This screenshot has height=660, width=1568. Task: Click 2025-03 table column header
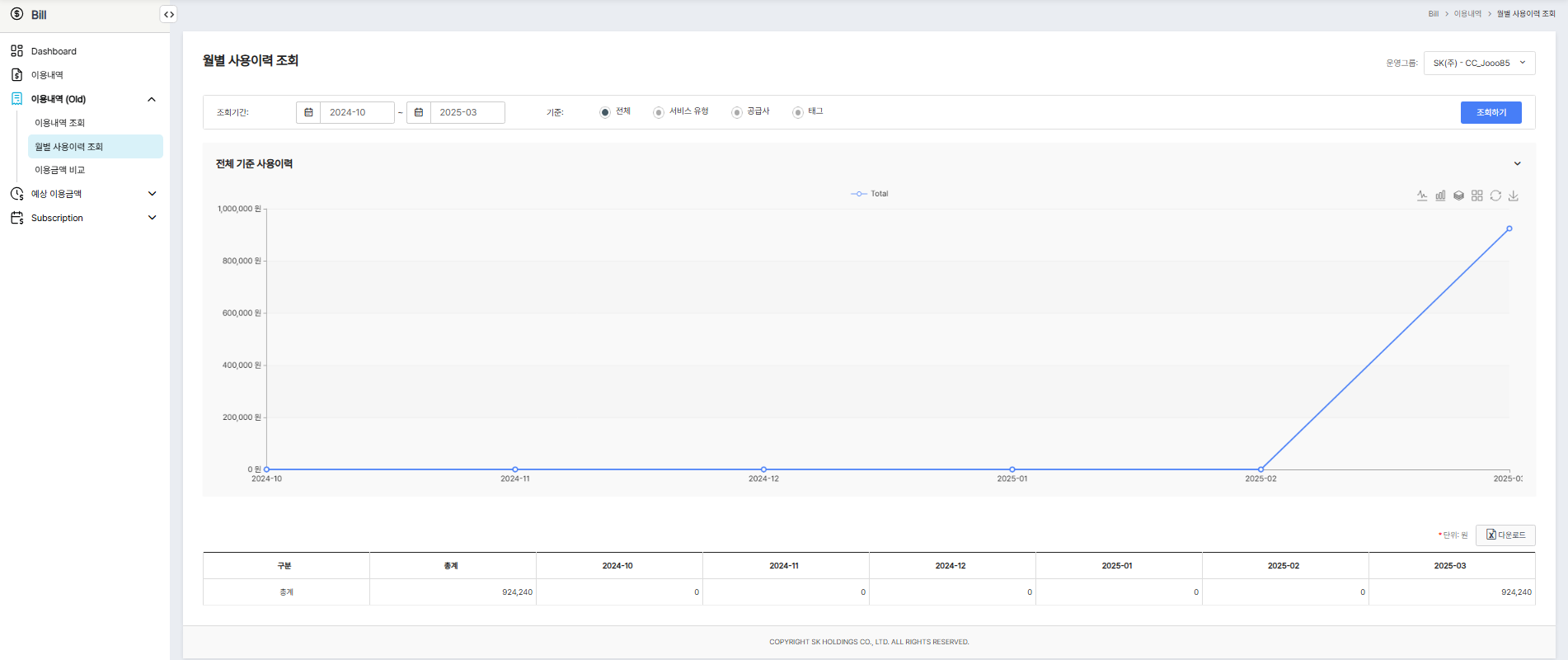[1452, 566]
